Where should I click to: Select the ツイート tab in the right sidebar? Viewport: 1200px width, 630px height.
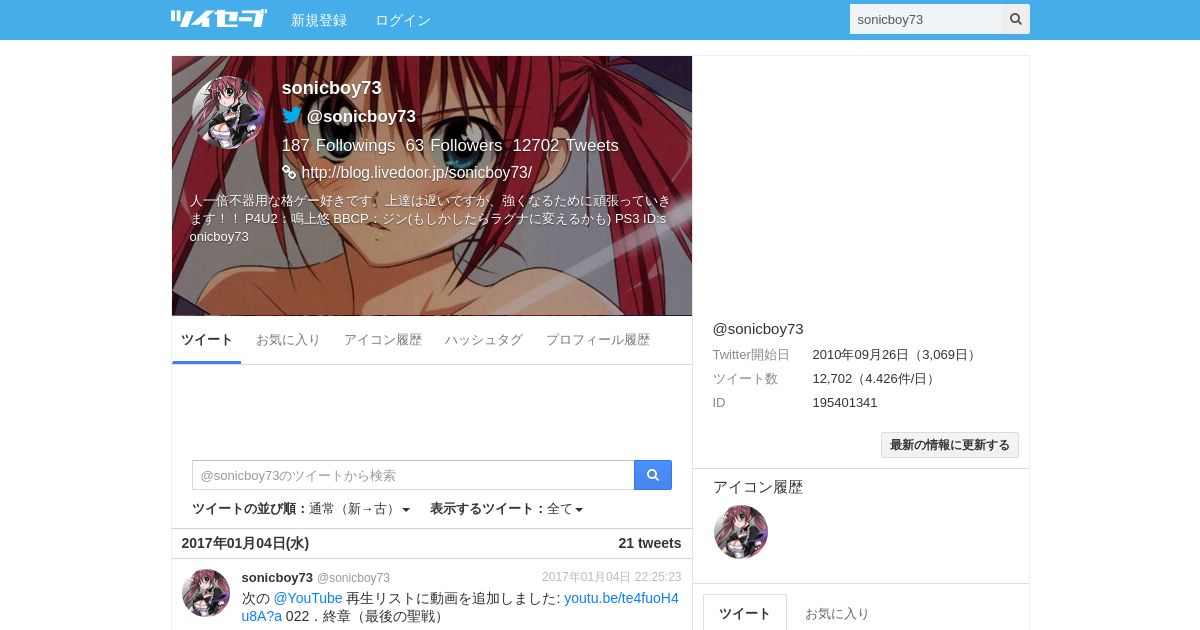click(x=745, y=613)
